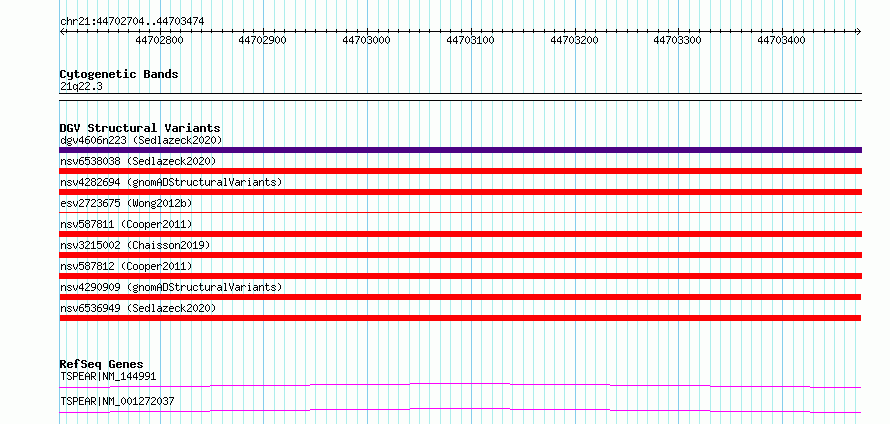Click the red nsv3215002 variant bar

[x=460, y=255]
